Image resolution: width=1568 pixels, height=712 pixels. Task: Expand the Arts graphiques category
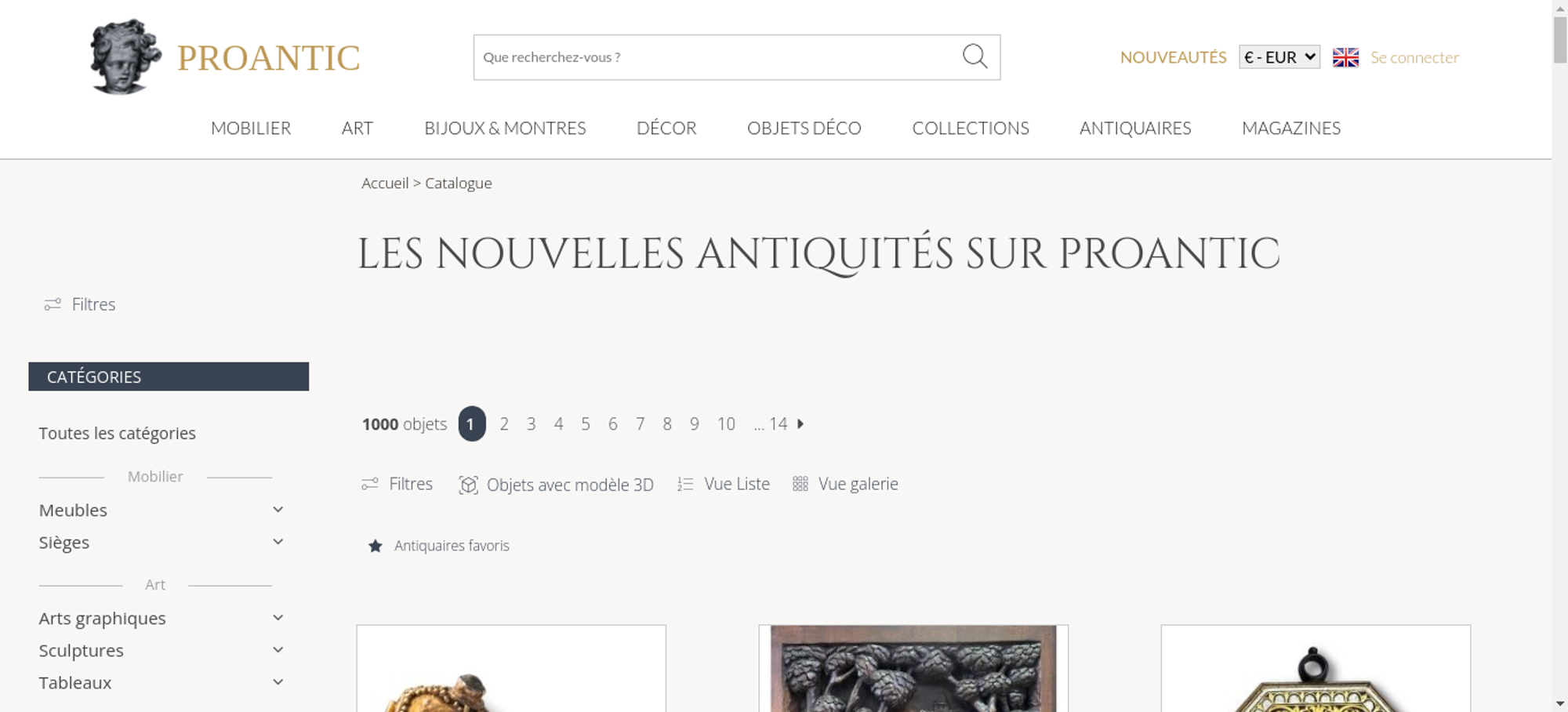point(278,618)
